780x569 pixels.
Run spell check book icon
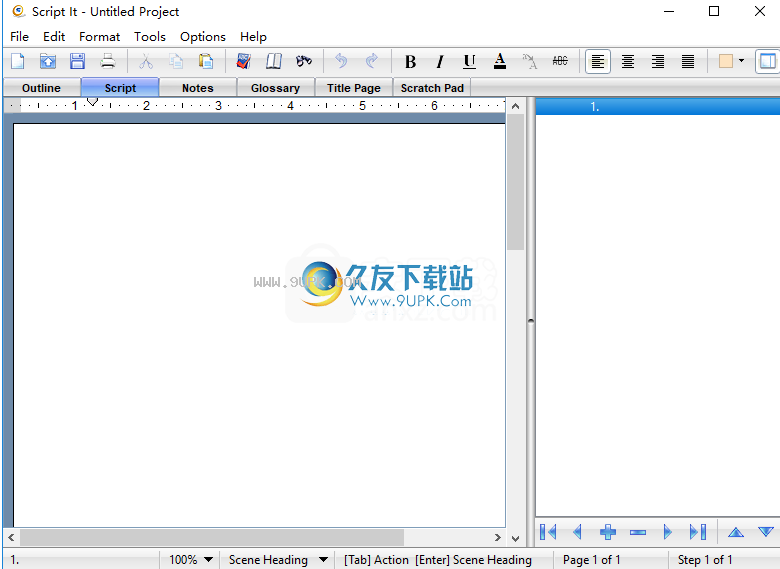pos(244,62)
